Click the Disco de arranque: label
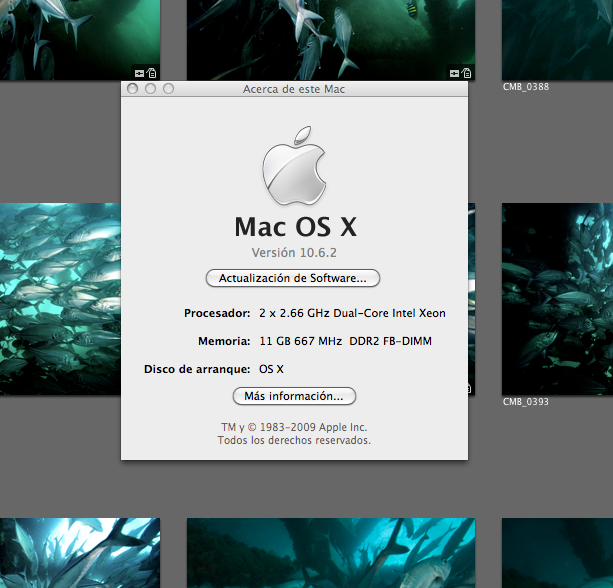 (197, 369)
